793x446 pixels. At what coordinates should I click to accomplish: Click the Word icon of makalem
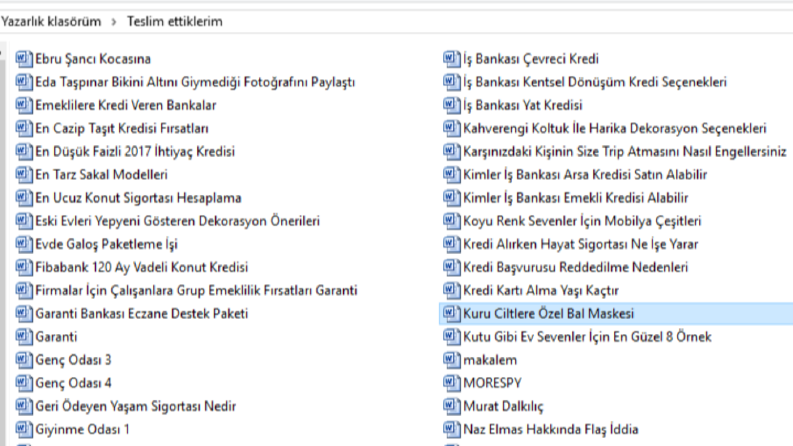[452, 360]
